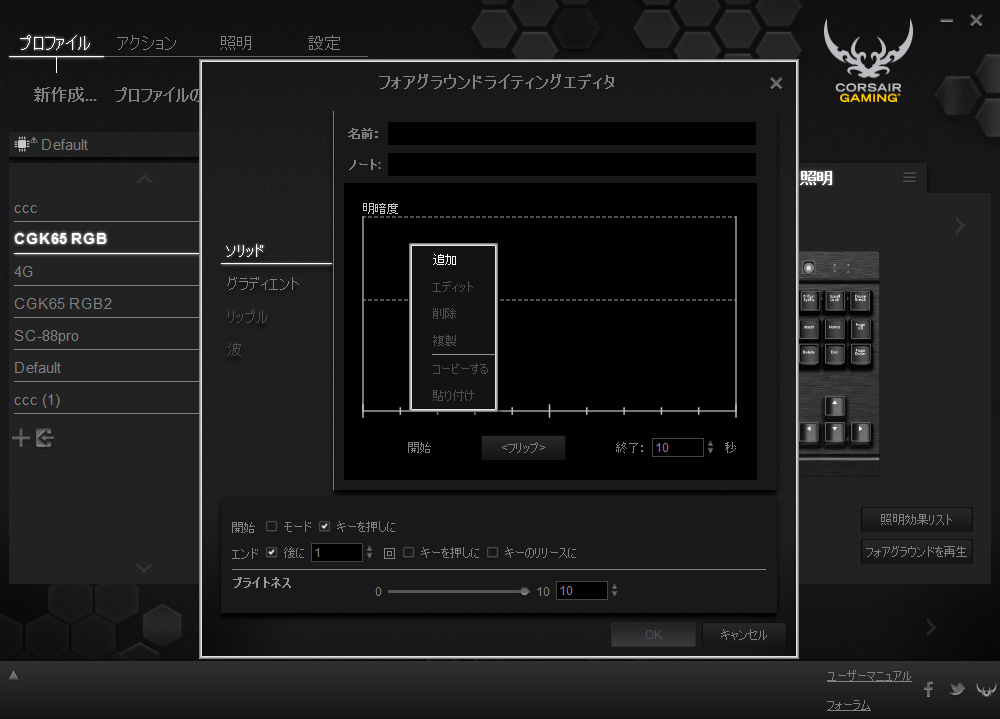Image resolution: width=1000 pixels, height=719 pixels.
Task: Click the OK button
Action: pos(653,634)
